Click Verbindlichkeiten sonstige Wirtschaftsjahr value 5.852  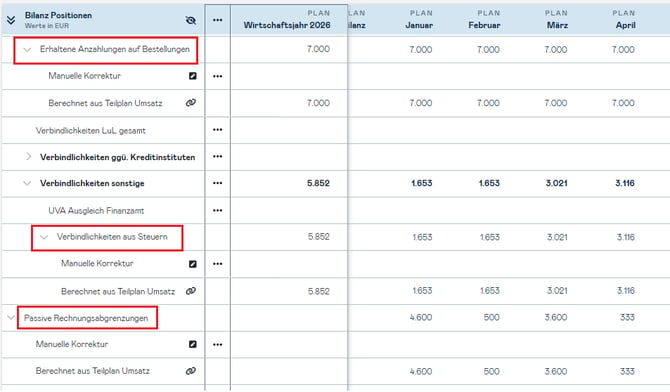(318, 183)
